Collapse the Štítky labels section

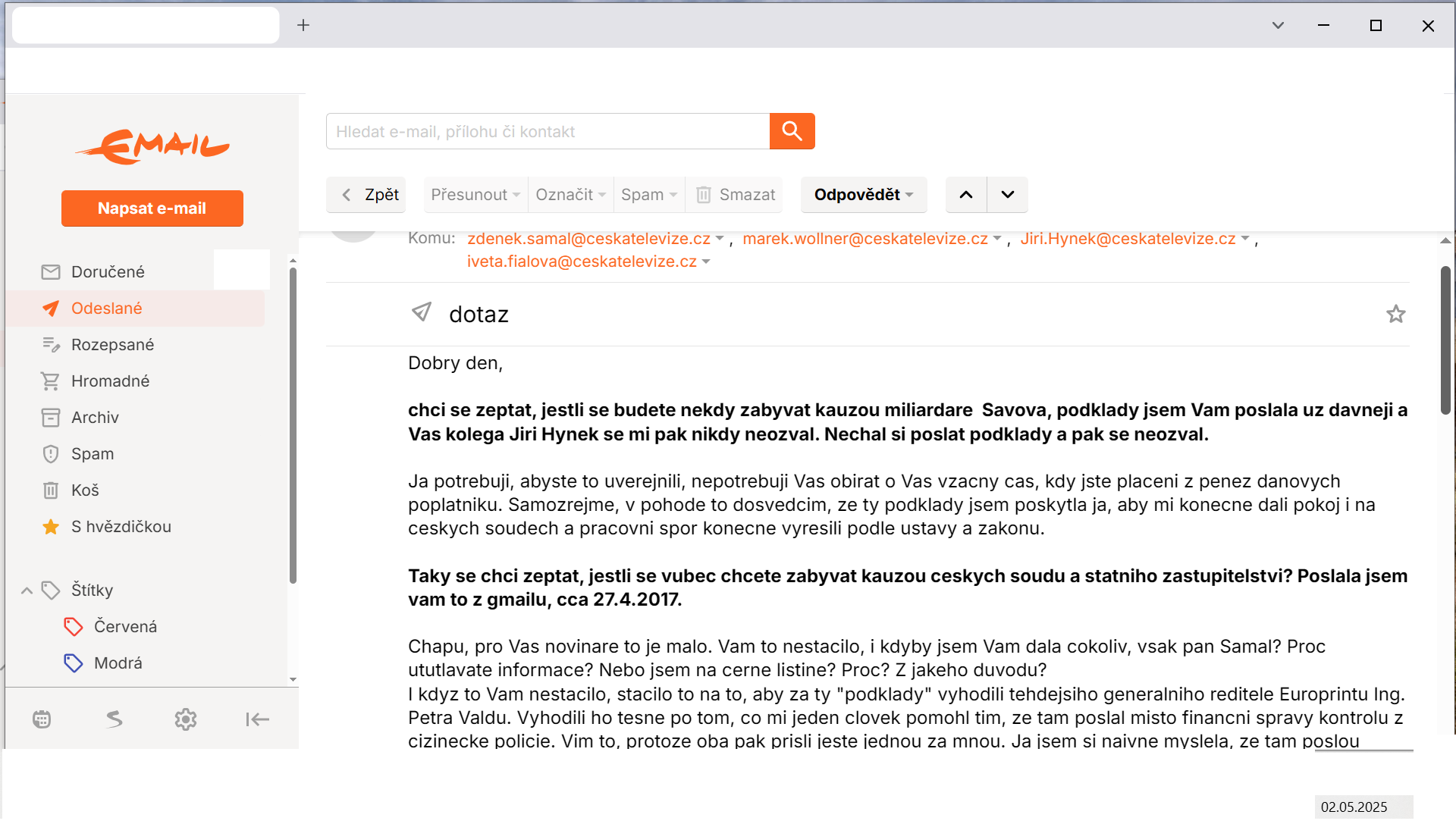27,590
